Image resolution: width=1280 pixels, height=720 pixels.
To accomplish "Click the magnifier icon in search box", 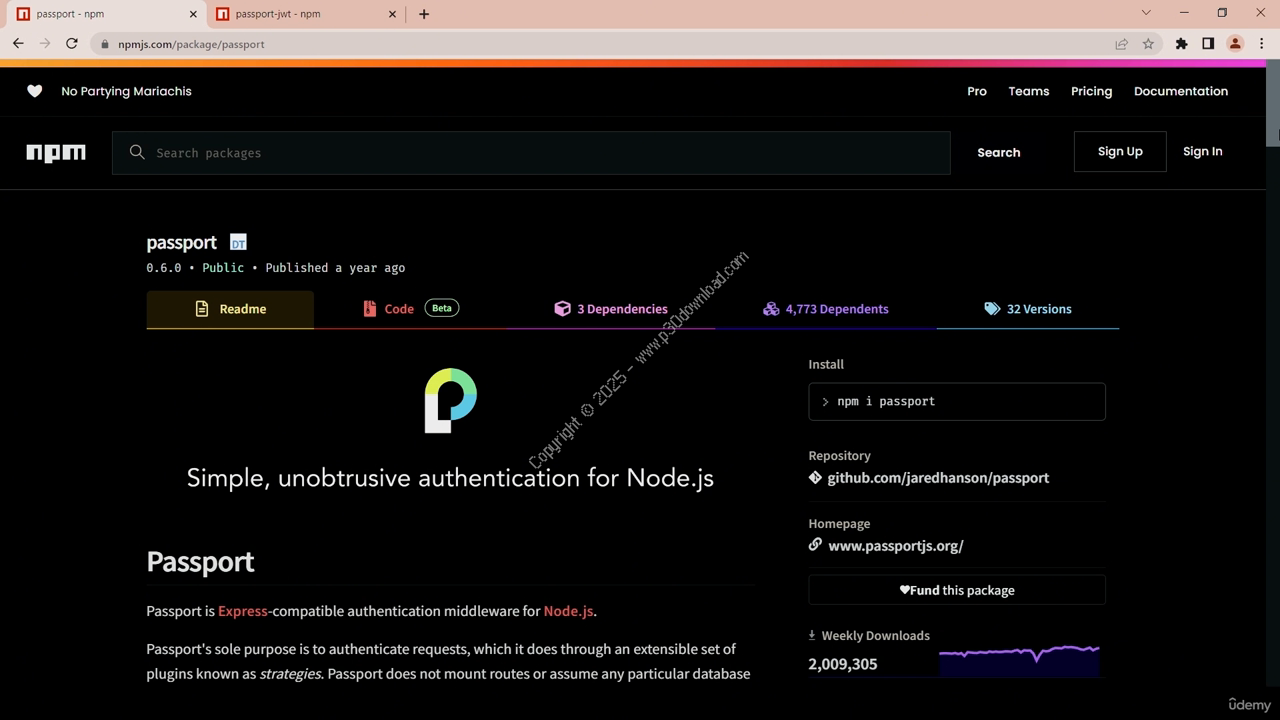I will pyautogui.click(x=137, y=152).
